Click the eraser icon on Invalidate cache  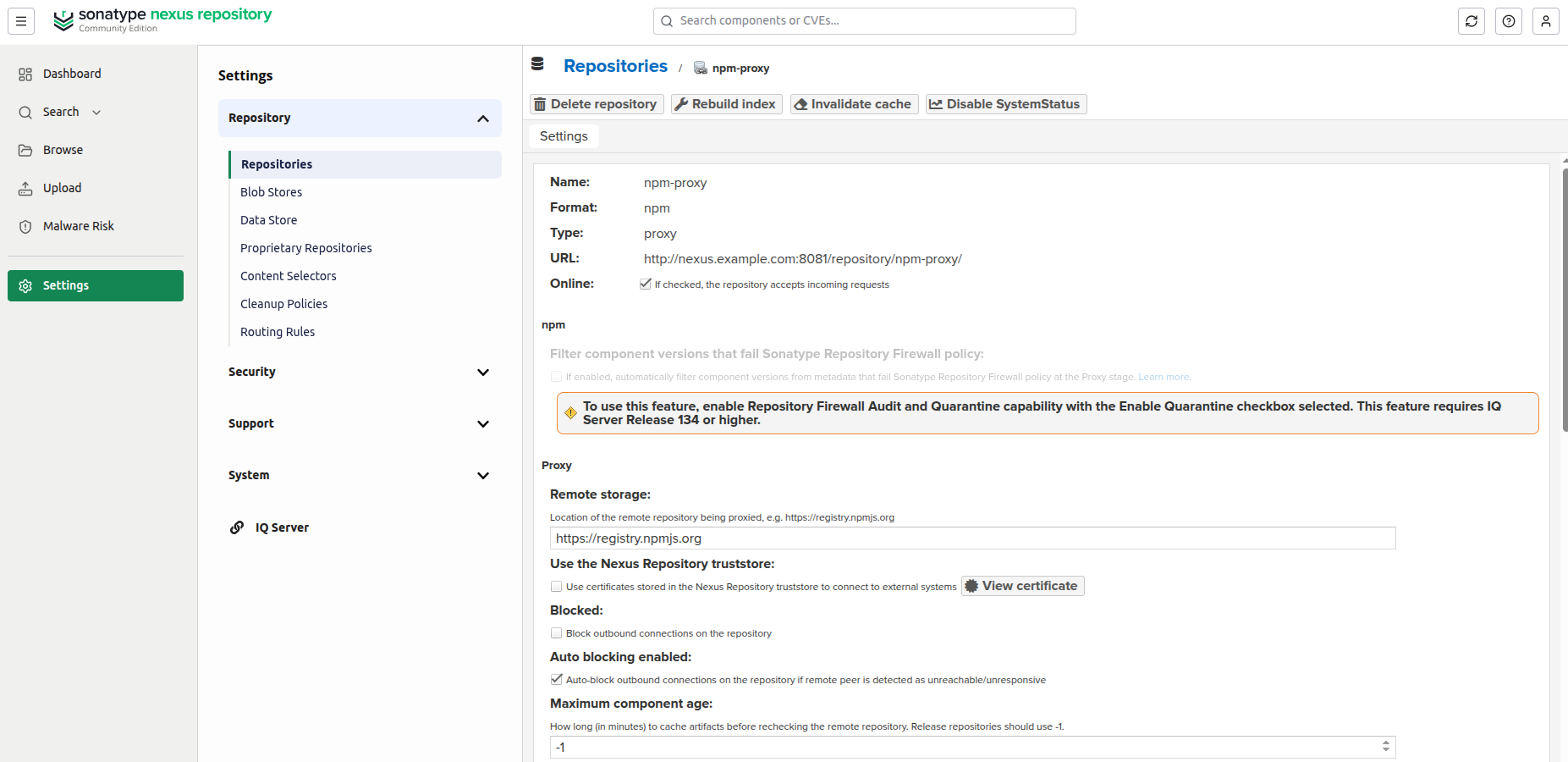point(801,104)
